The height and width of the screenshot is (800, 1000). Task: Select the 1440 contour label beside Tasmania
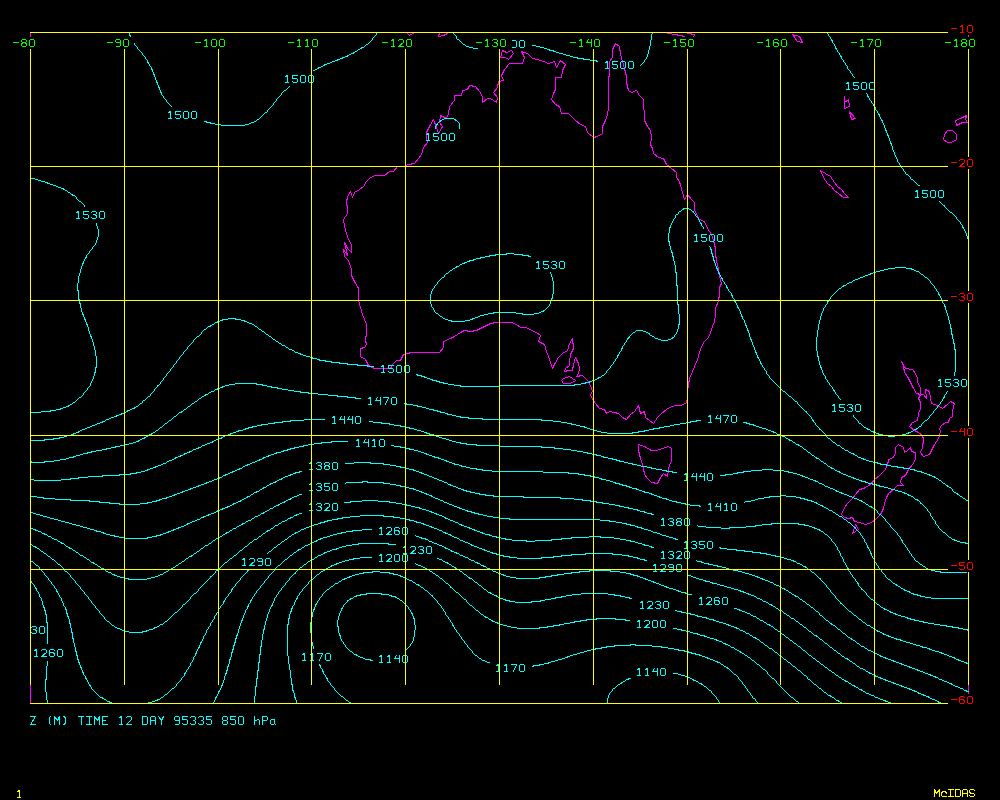(x=698, y=477)
